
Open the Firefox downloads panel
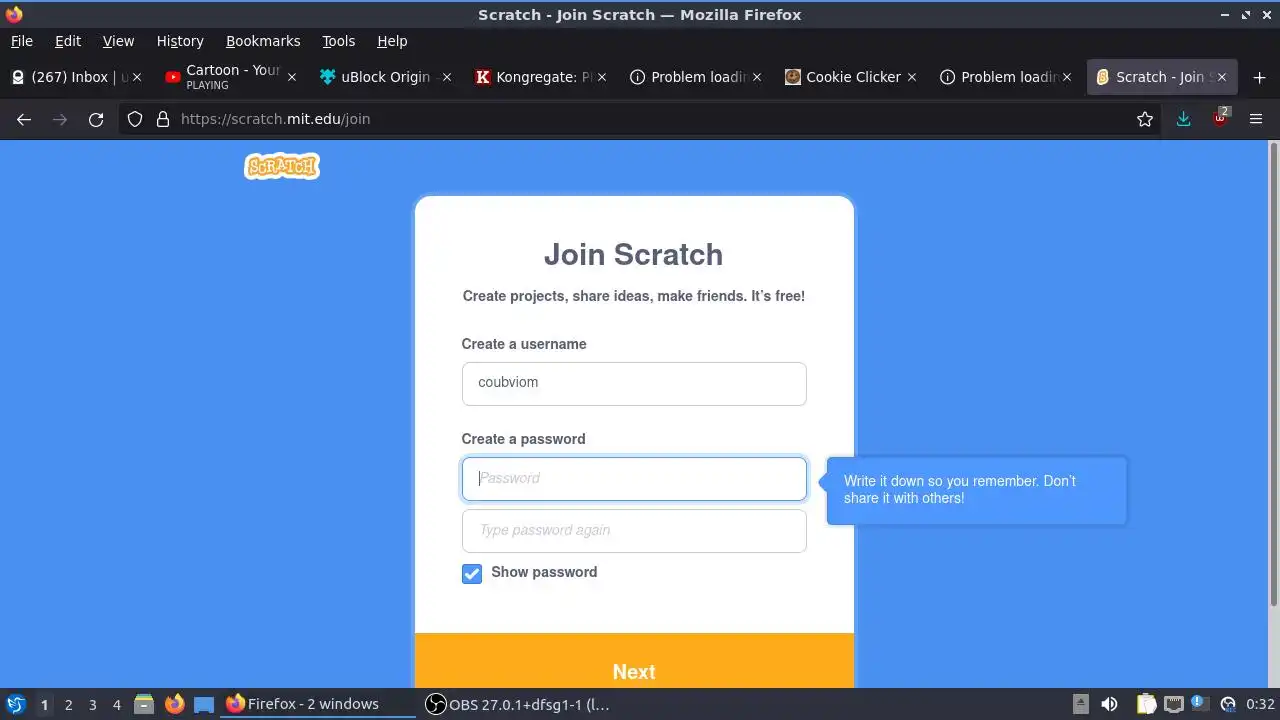1184,119
